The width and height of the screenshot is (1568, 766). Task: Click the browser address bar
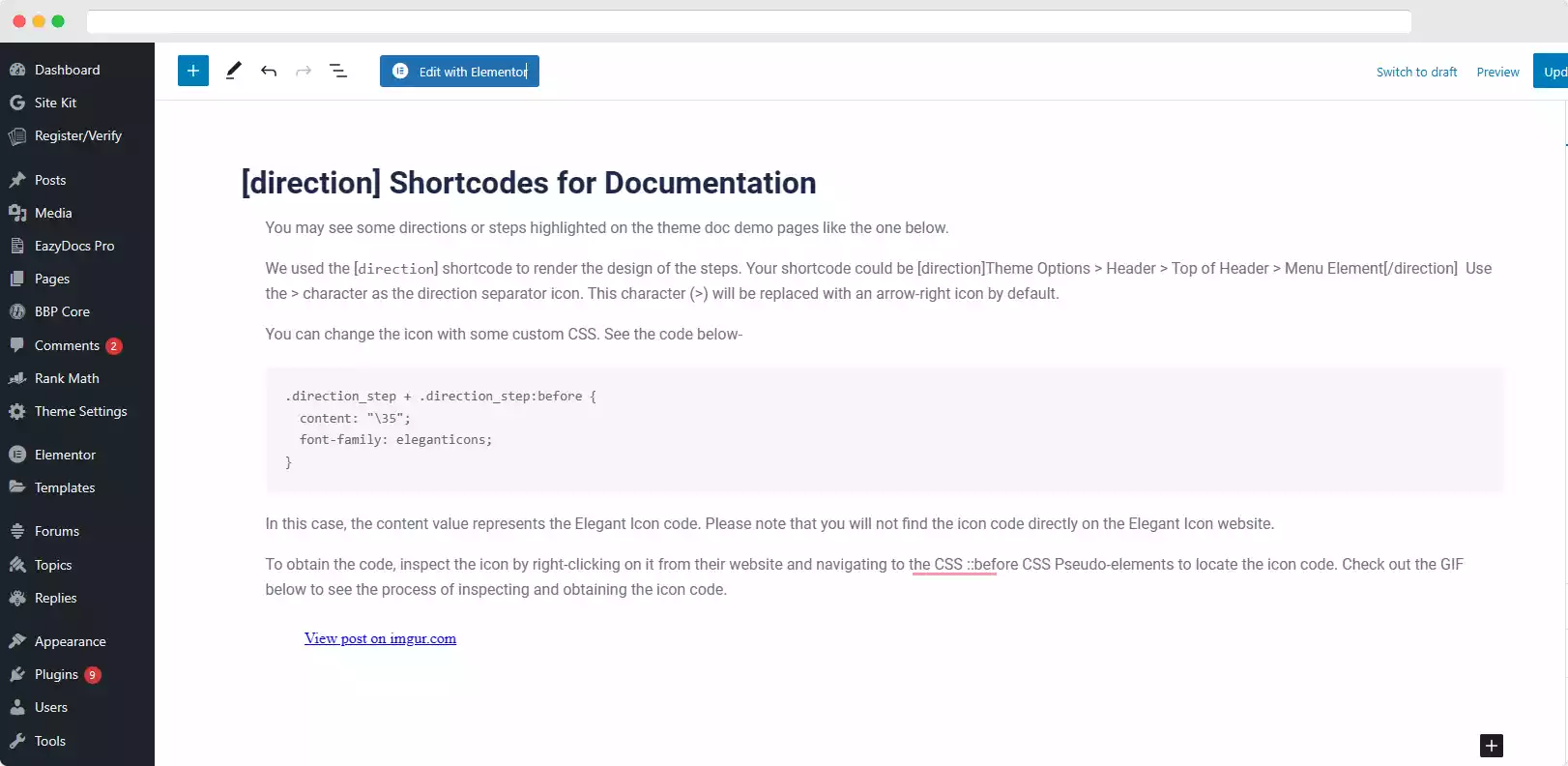(x=749, y=21)
